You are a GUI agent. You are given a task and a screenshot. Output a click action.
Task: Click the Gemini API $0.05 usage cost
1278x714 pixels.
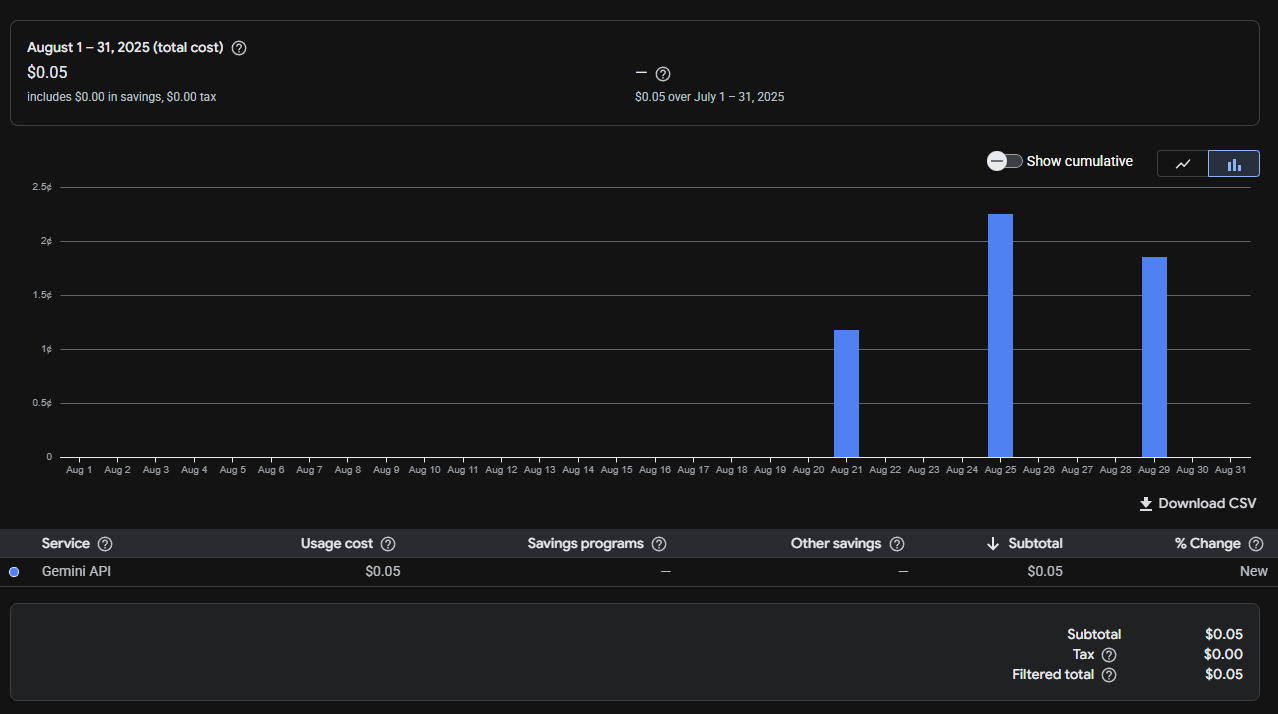[383, 572]
